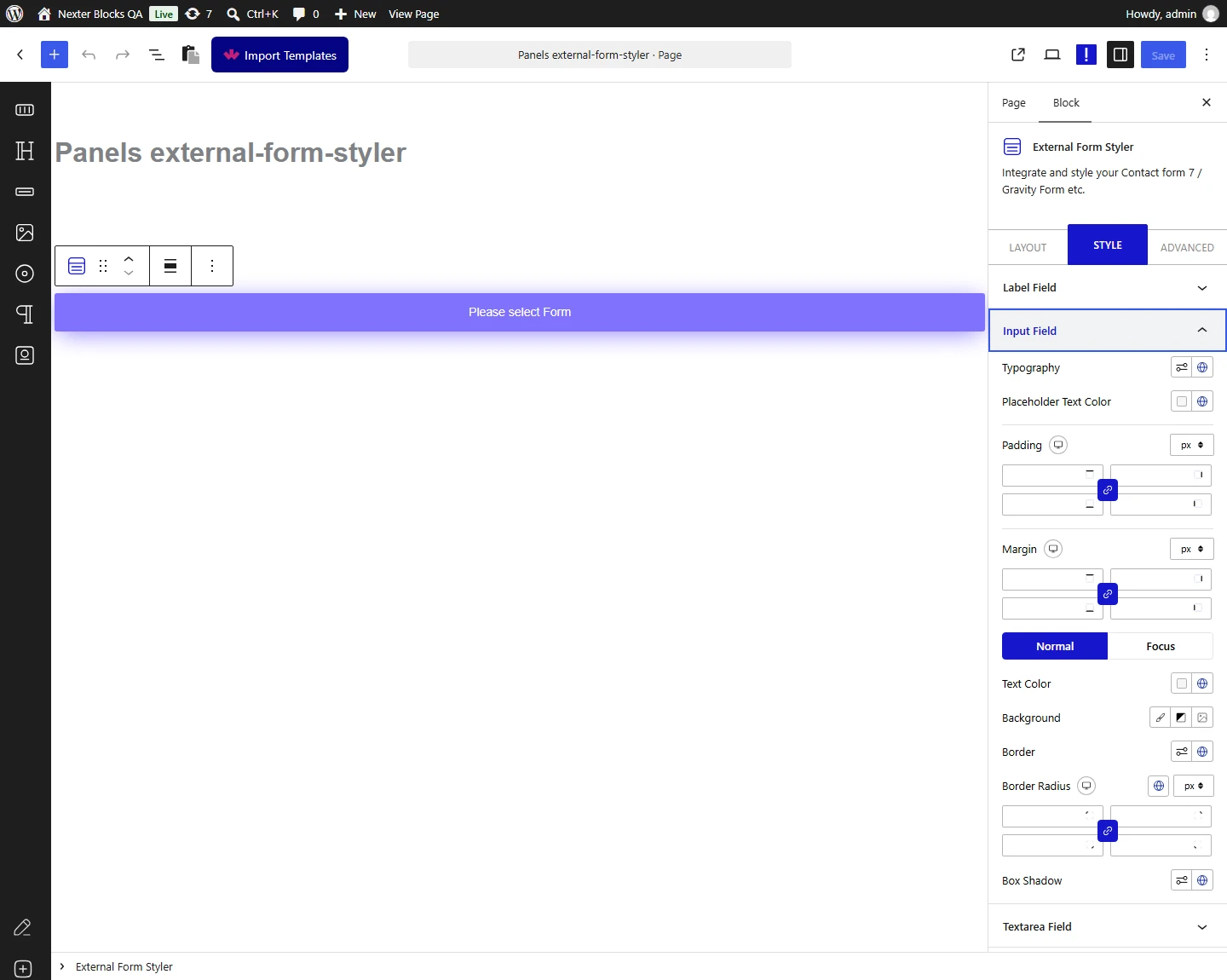Click the clipboard paste icon in toolbar
Screen dimensions: 1227x980
point(191,55)
